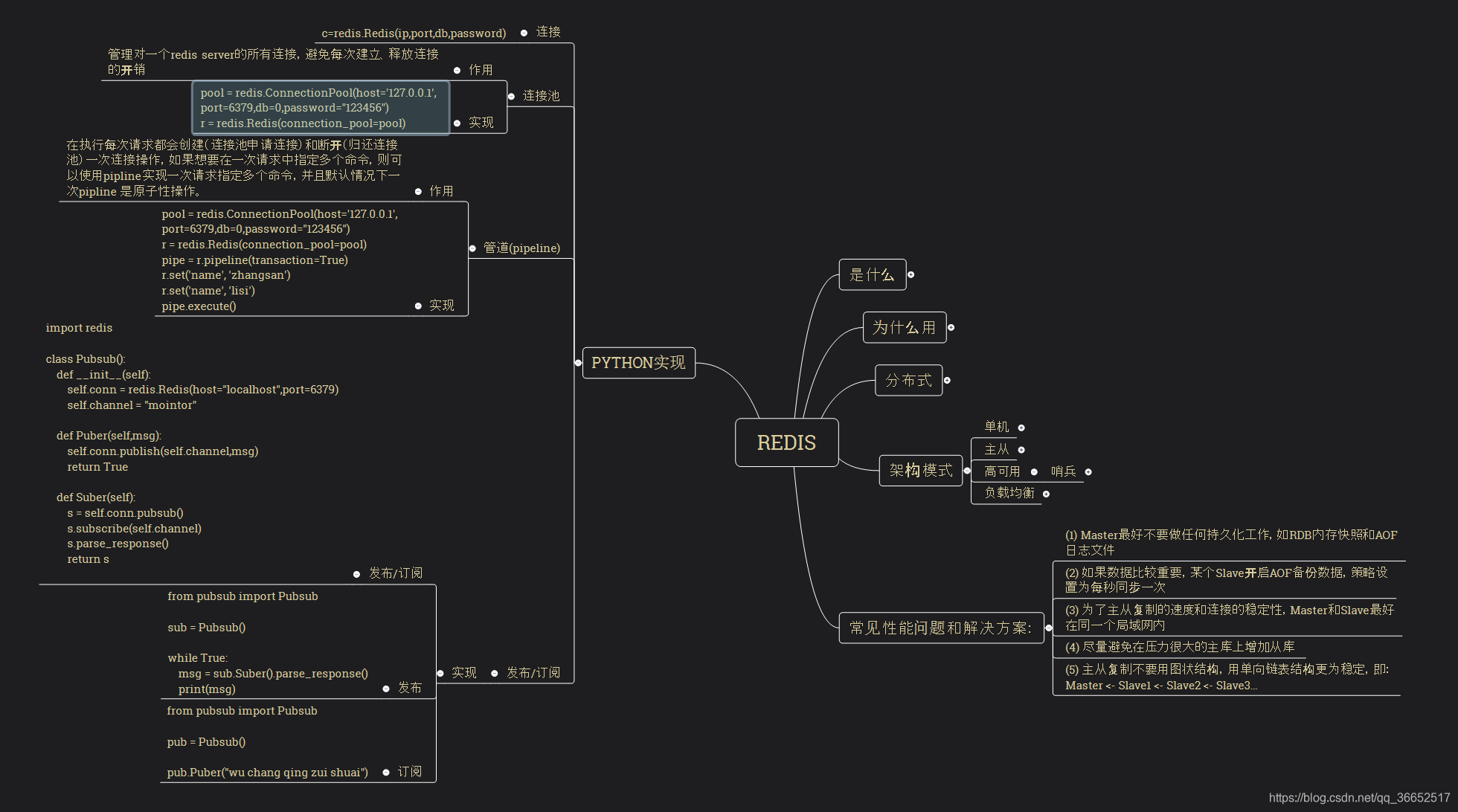Expand the dot next to 单机
1458x812 pixels.
[1021, 428]
